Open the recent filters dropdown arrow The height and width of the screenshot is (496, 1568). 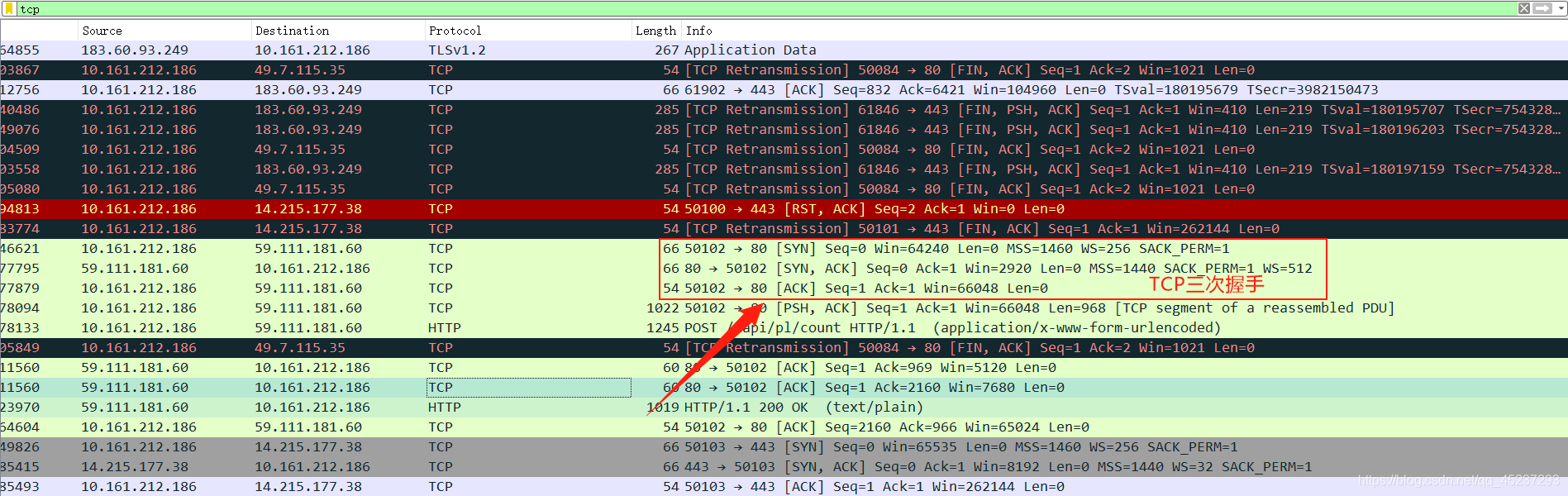coord(1559,8)
